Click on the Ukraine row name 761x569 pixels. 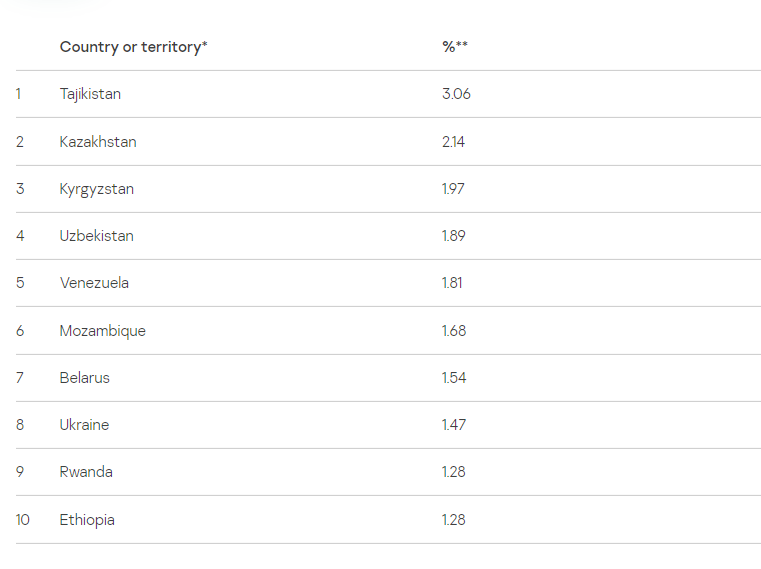click(84, 425)
